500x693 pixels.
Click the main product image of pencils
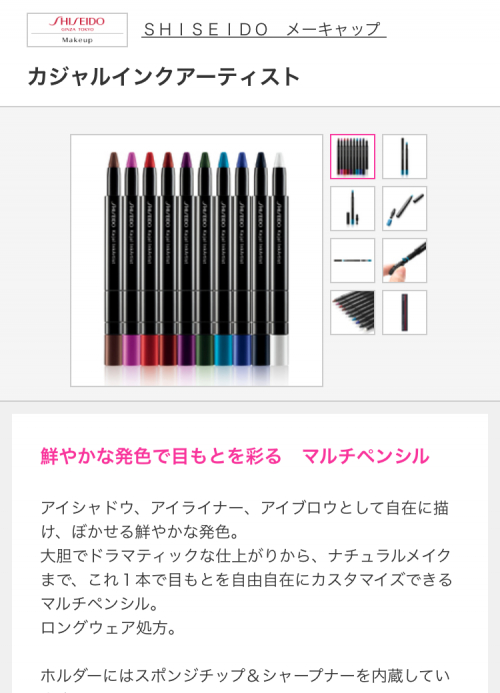coord(197,260)
